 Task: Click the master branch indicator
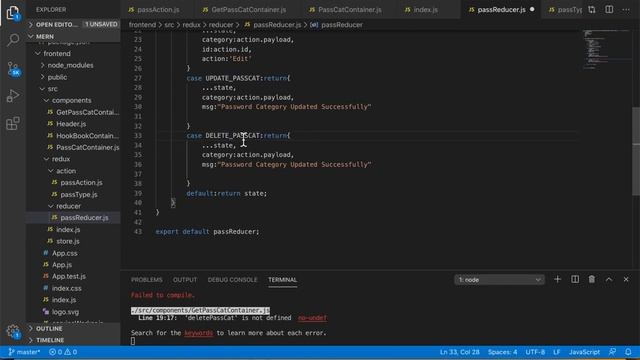(x=24, y=352)
